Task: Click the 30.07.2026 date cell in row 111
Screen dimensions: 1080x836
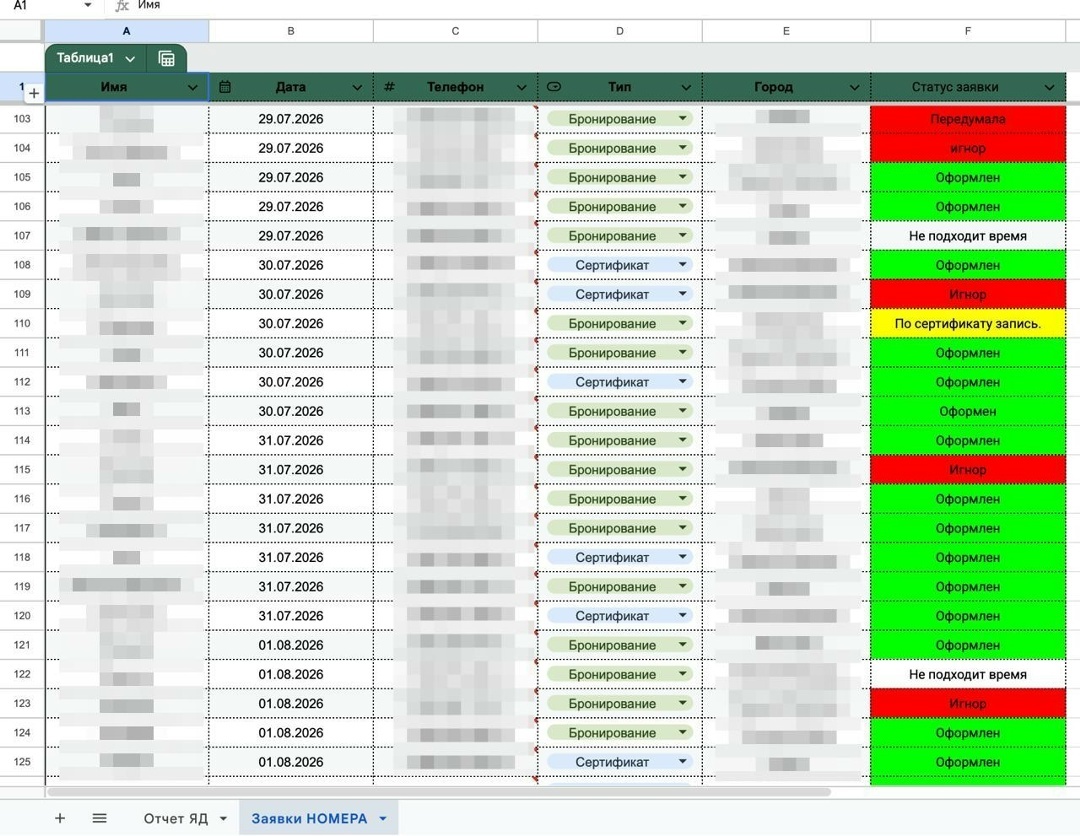Action: (x=291, y=353)
